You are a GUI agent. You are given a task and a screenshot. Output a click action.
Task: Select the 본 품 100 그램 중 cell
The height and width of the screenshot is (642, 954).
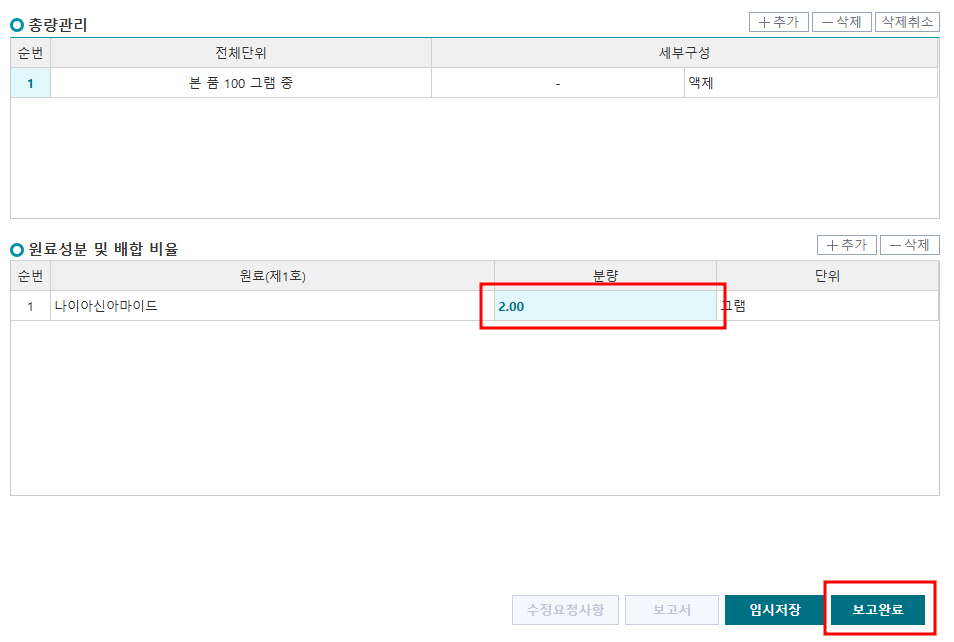(x=241, y=83)
